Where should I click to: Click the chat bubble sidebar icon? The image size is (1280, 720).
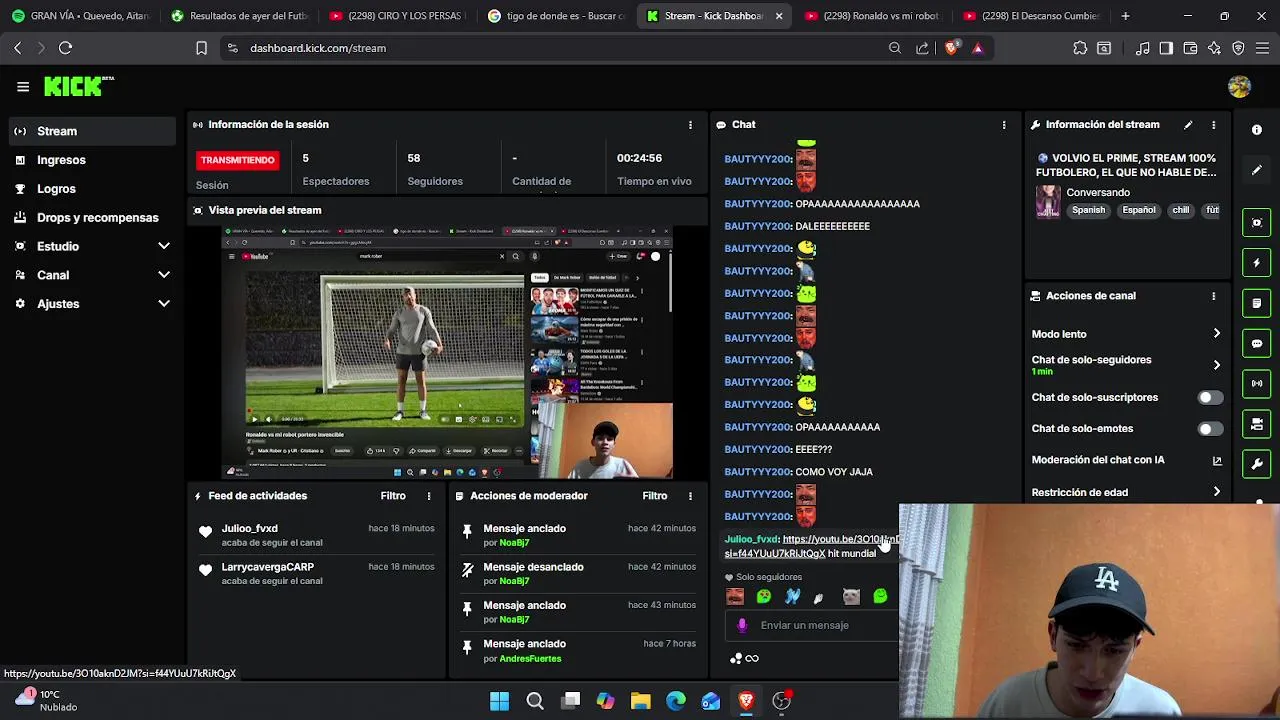click(x=1257, y=343)
